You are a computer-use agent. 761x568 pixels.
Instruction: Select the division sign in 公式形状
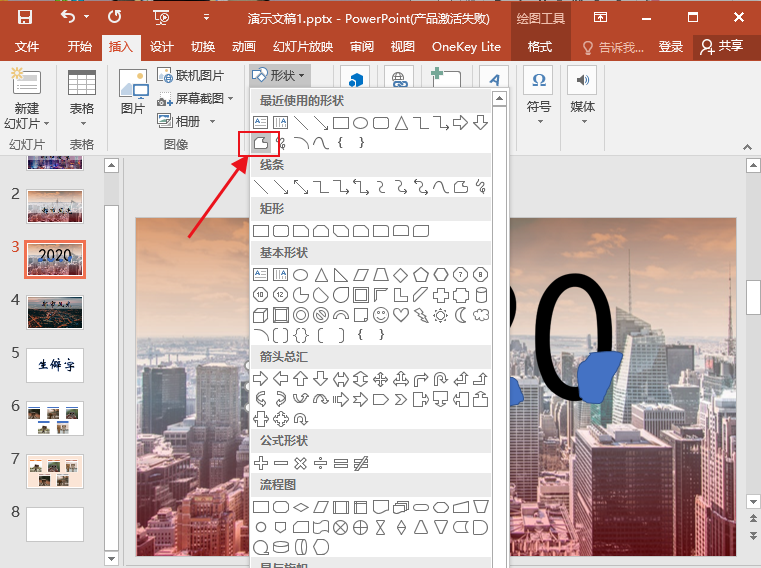pos(321,463)
